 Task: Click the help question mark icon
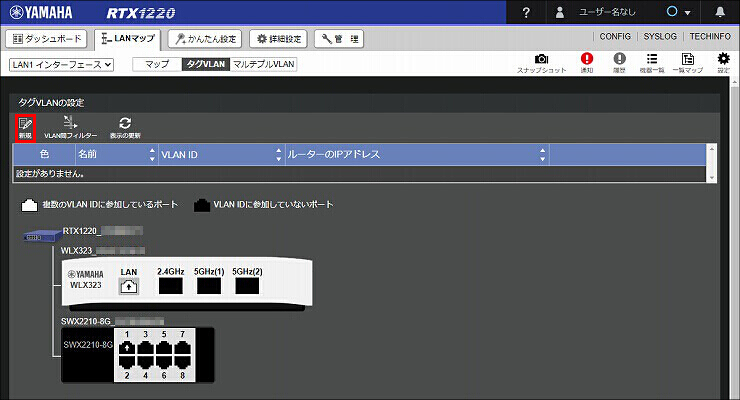[x=527, y=12]
